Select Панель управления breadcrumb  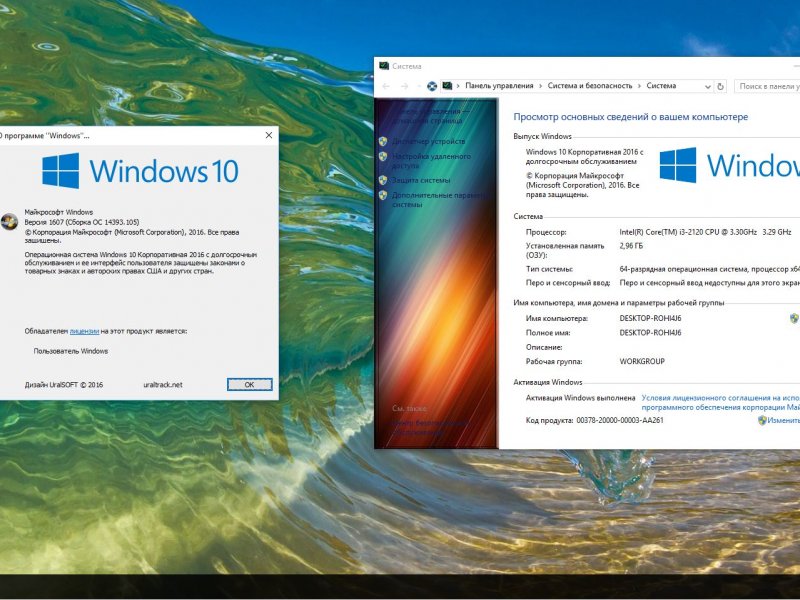(x=499, y=86)
